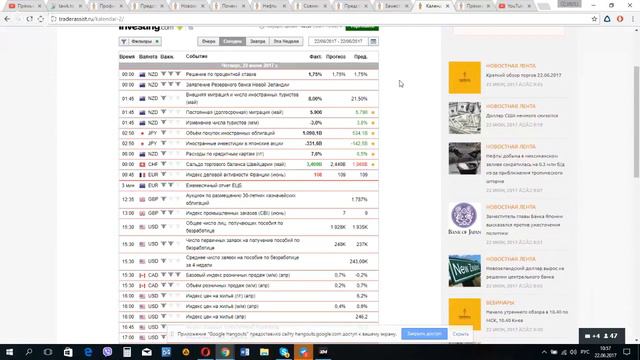The width and height of the screenshot is (640, 360).
Task: Go back with browser back arrow
Action: 7,19
